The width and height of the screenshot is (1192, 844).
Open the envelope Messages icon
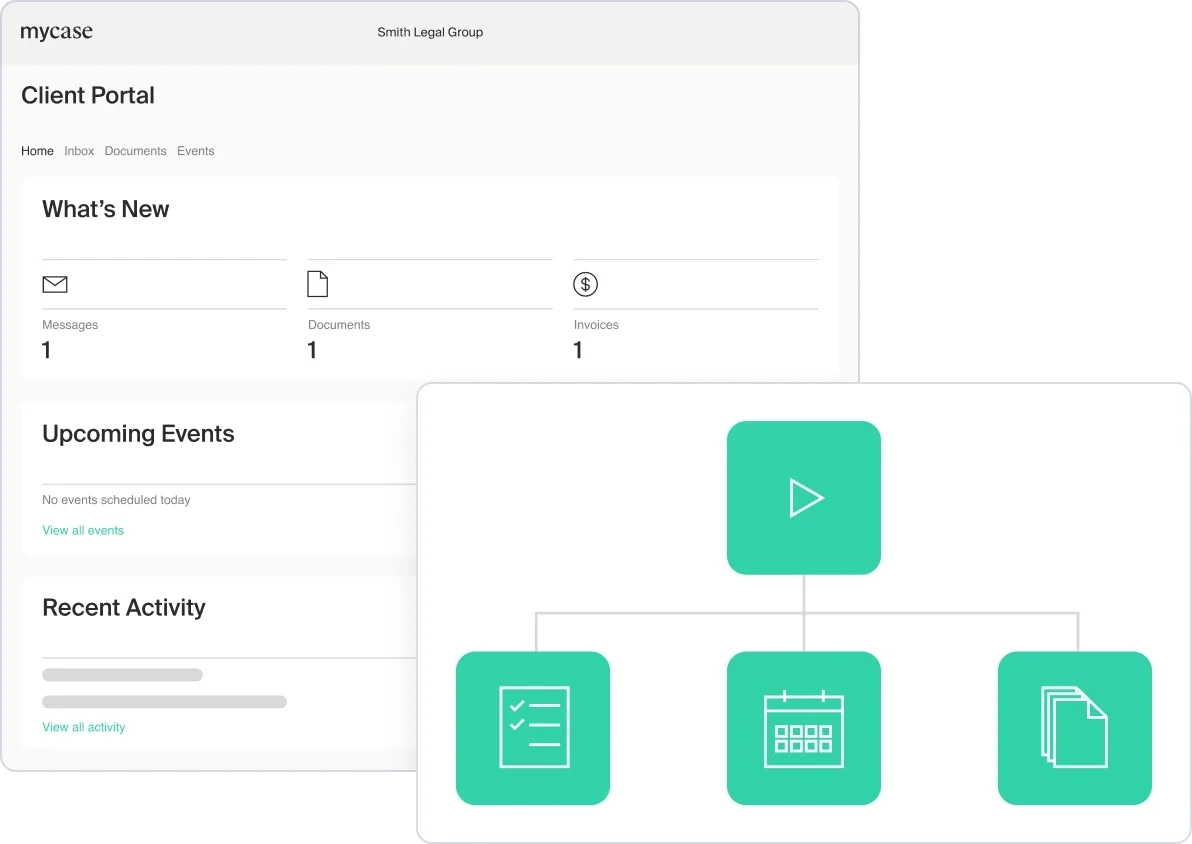point(55,285)
